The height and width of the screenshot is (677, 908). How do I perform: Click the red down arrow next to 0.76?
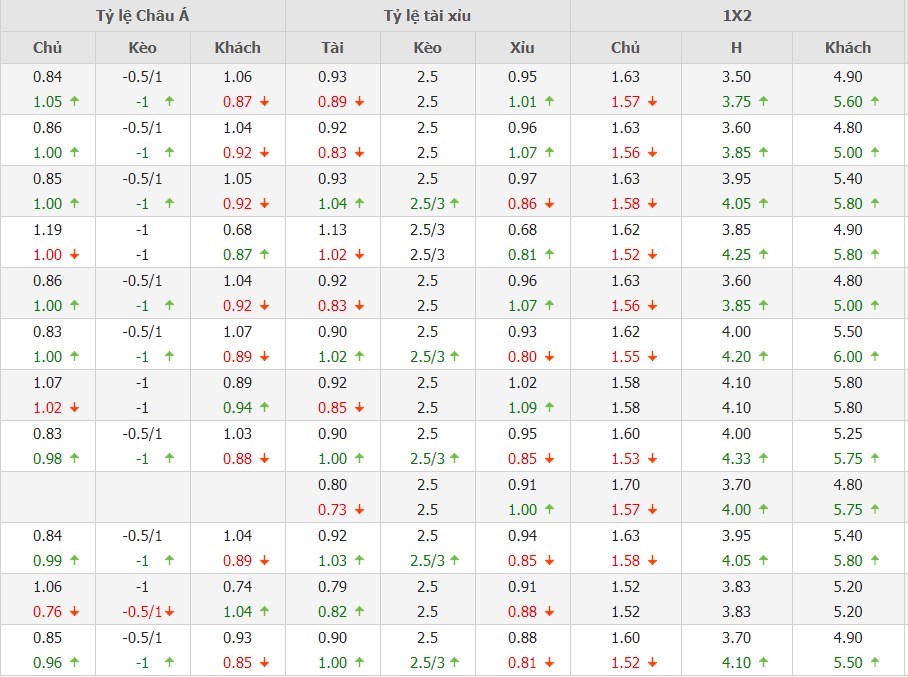tap(75, 612)
